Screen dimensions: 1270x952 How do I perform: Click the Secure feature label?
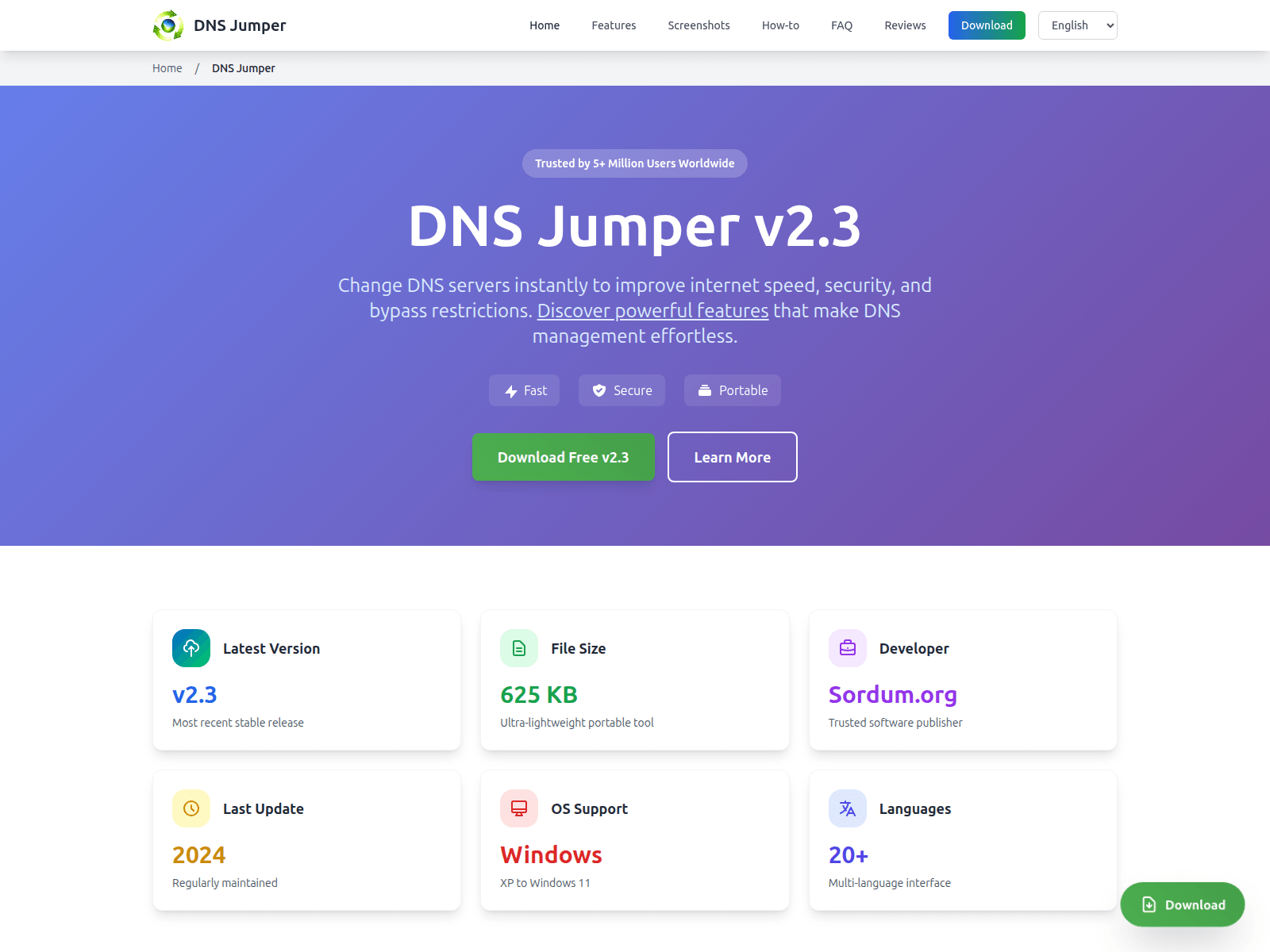tap(633, 390)
